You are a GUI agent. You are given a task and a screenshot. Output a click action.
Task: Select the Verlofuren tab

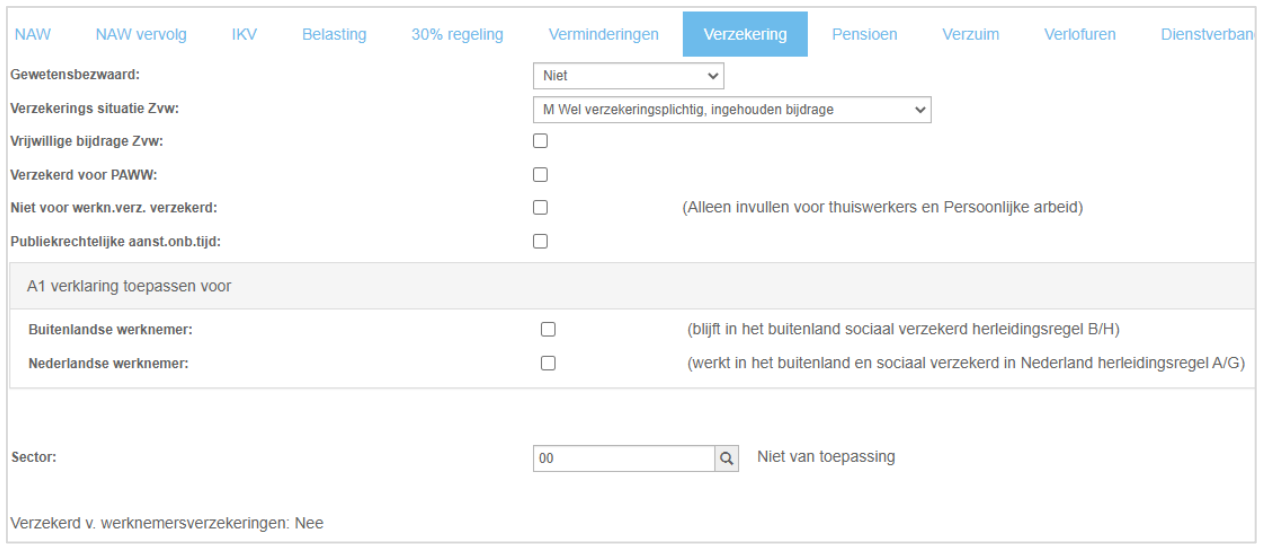click(1080, 34)
